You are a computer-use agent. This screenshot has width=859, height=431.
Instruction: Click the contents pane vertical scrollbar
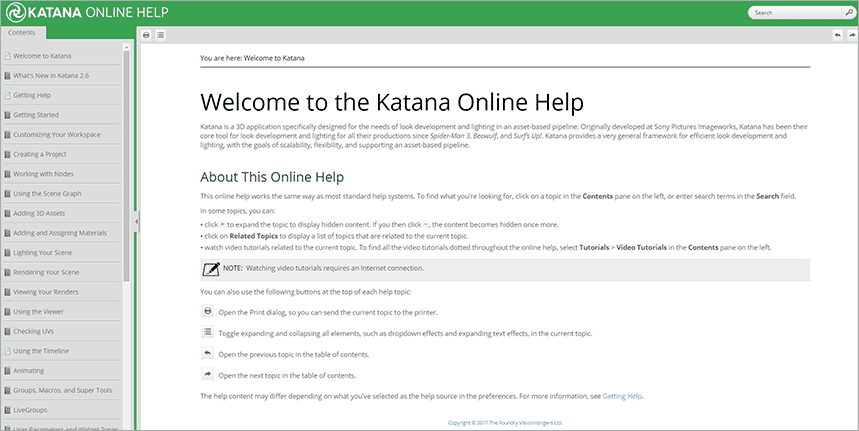coord(127,164)
